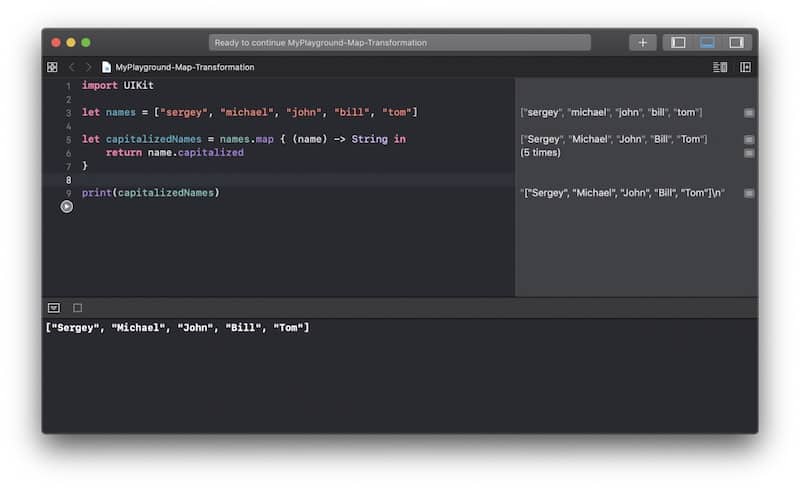Show the result for names array line

[x=748, y=113]
